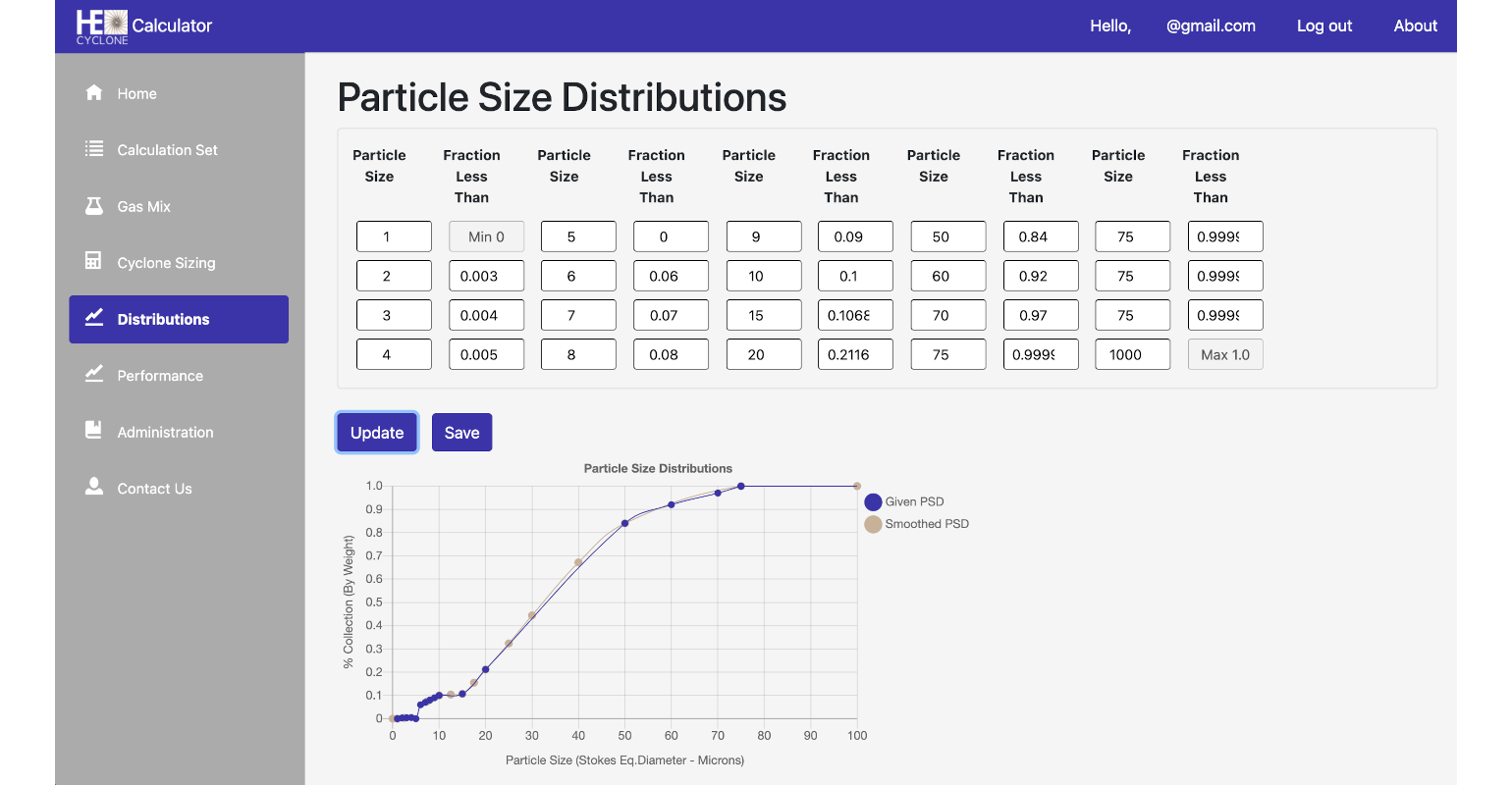The image size is (1512, 785).
Task: Open the About page from header
Action: point(1415,26)
